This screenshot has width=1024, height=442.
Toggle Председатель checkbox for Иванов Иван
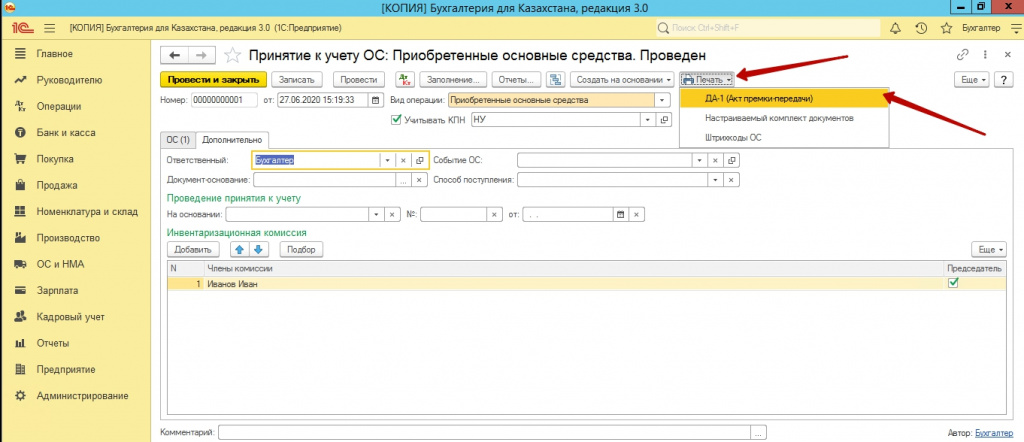953,283
